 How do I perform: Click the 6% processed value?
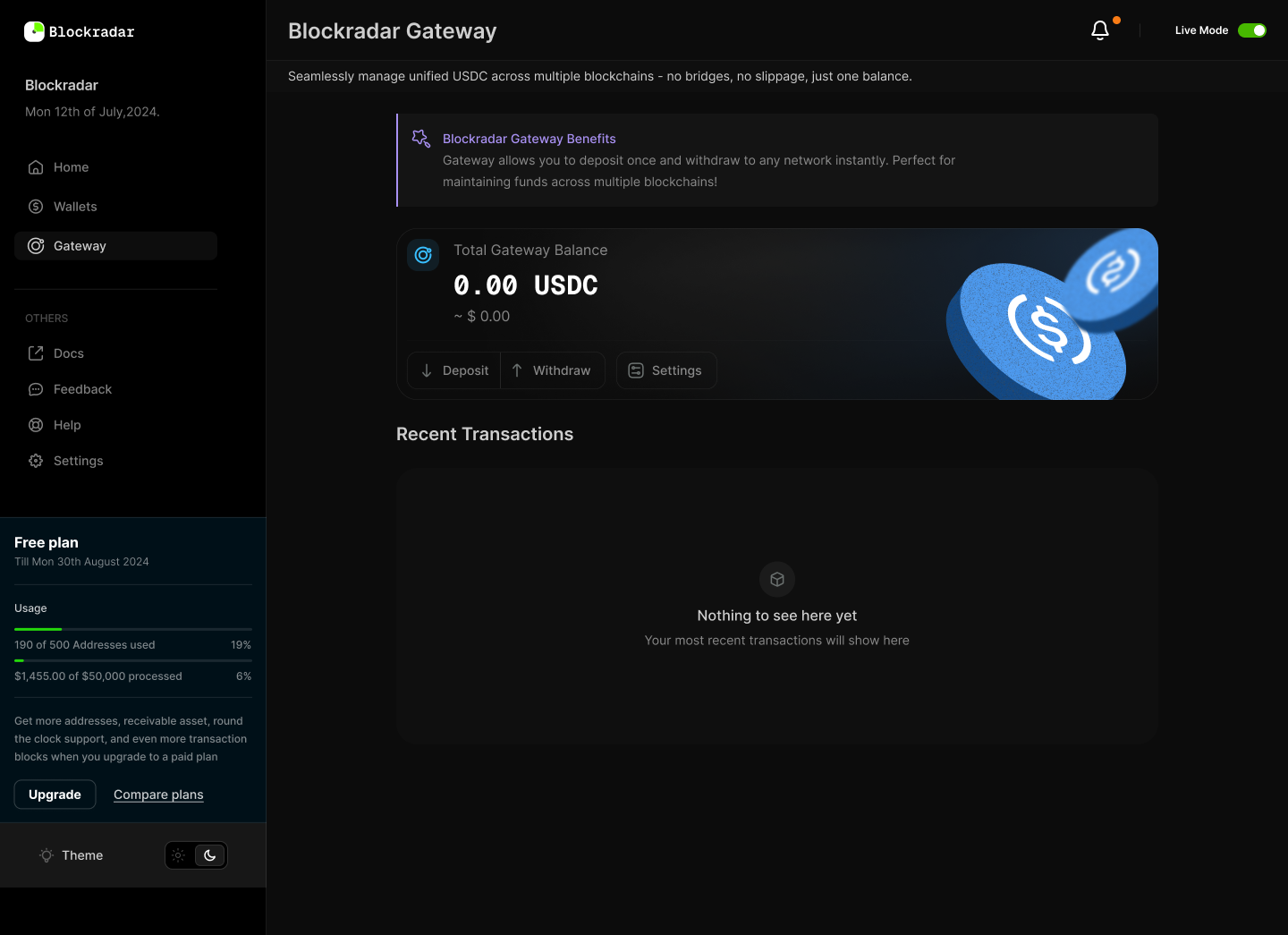[x=244, y=676]
